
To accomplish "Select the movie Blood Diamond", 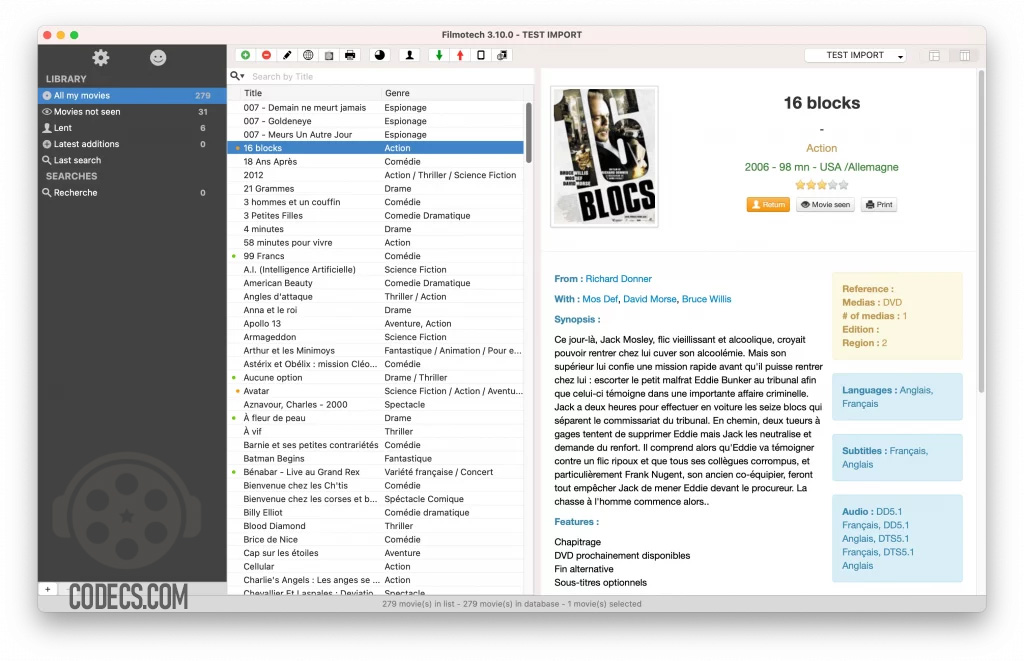I will (x=376, y=526).
